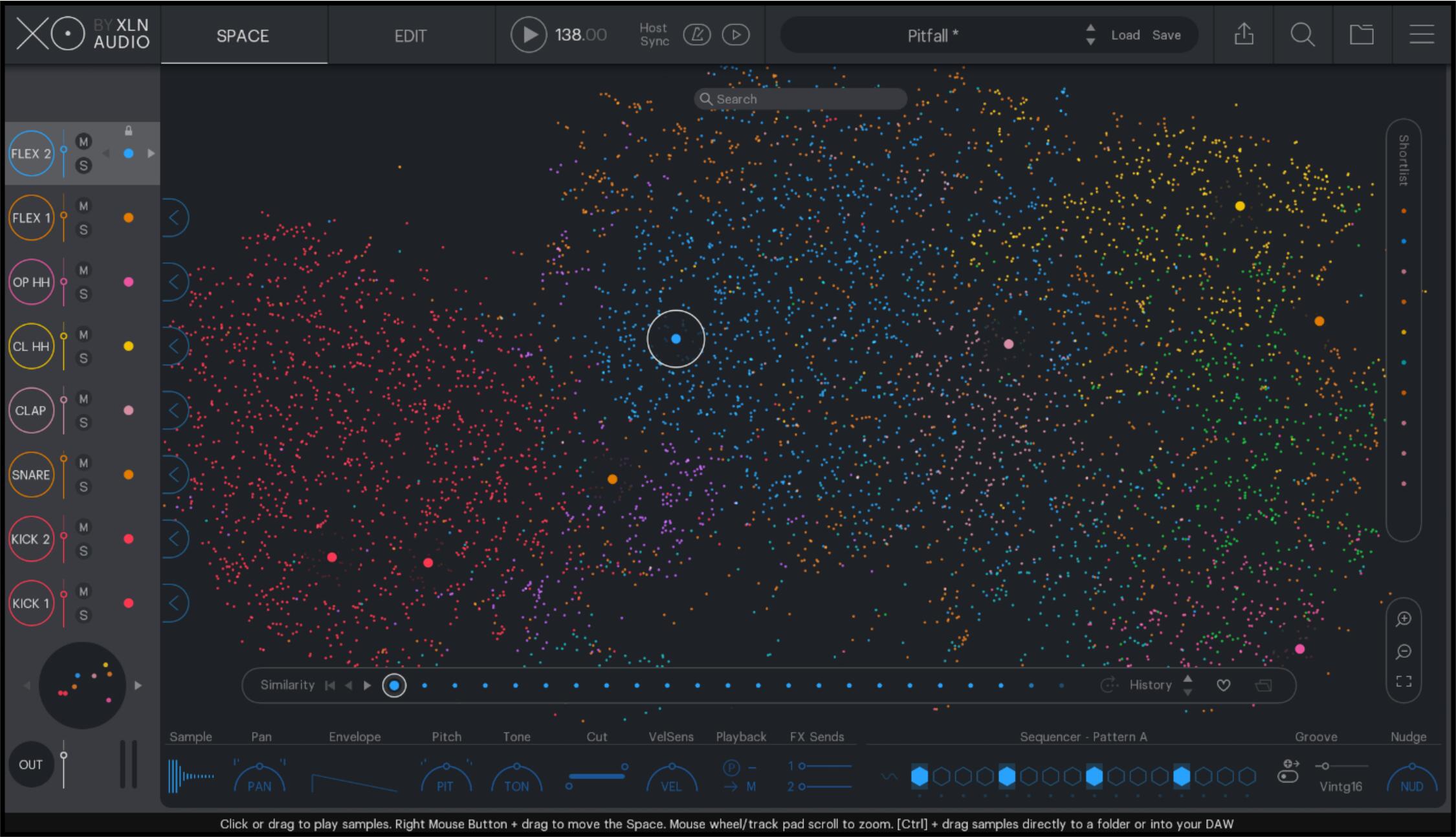Solo the KICK 1 channel
Image resolution: width=1456 pixels, height=837 pixels.
click(x=83, y=615)
